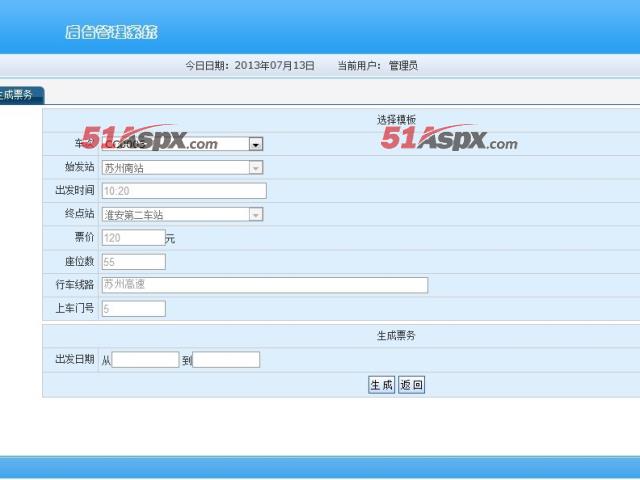Click the 出发日期 end date field after 到
Screen dimensions: 640x480
point(226,360)
